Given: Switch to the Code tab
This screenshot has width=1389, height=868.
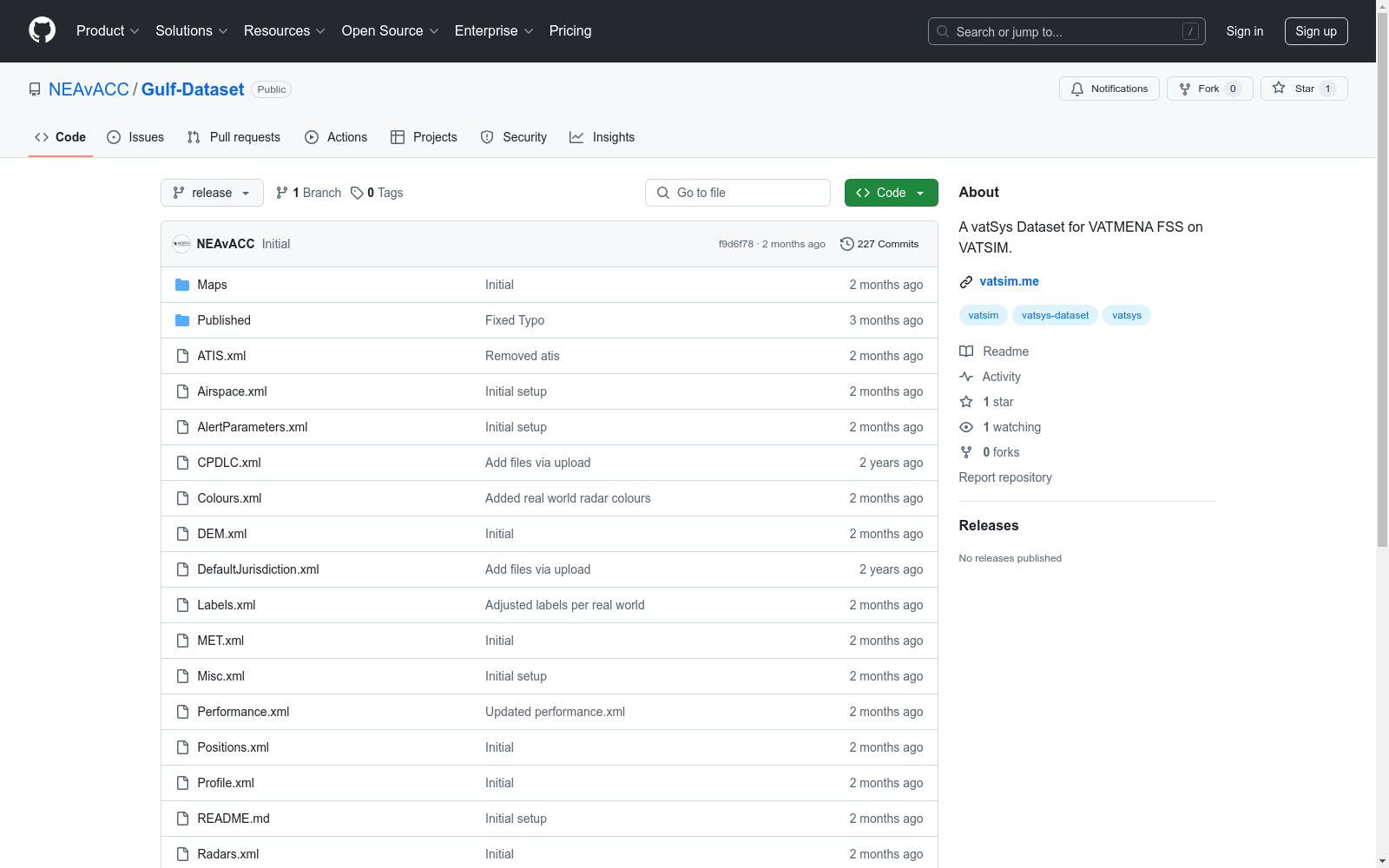Looking at the screenshot, I should click(61, 137).
